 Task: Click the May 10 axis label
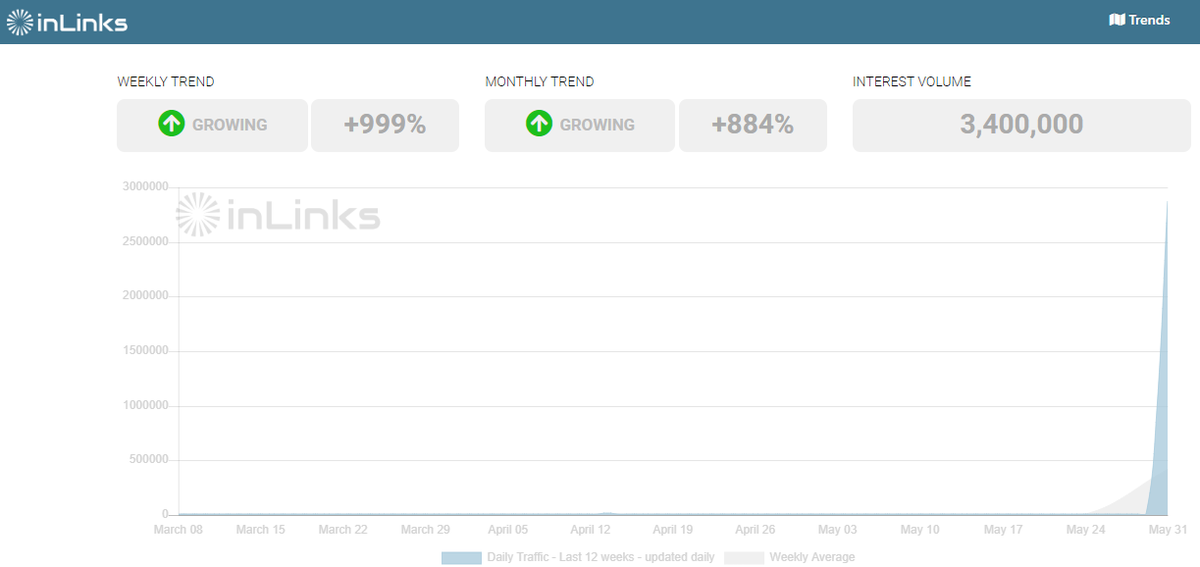[x=920, y=530]
